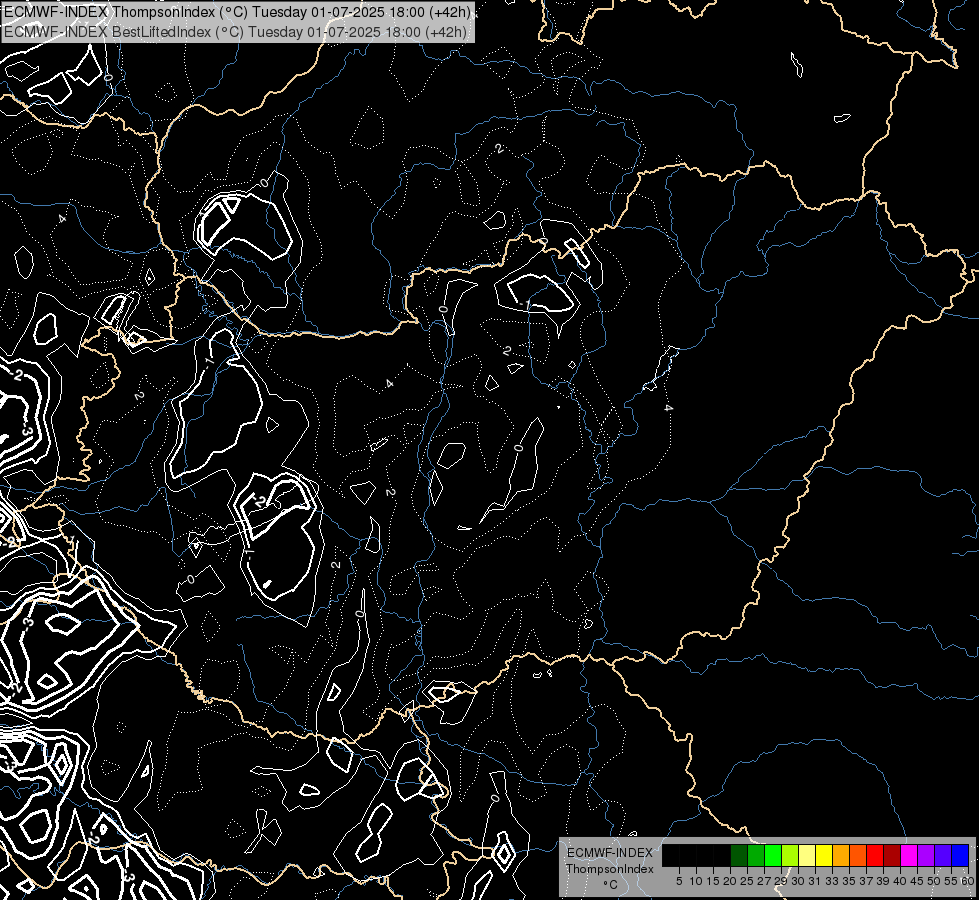The height and width of the screenshot is (900, 979).
Task: Select the violet 50-55 legend swatch
Action: click(943, 855)
